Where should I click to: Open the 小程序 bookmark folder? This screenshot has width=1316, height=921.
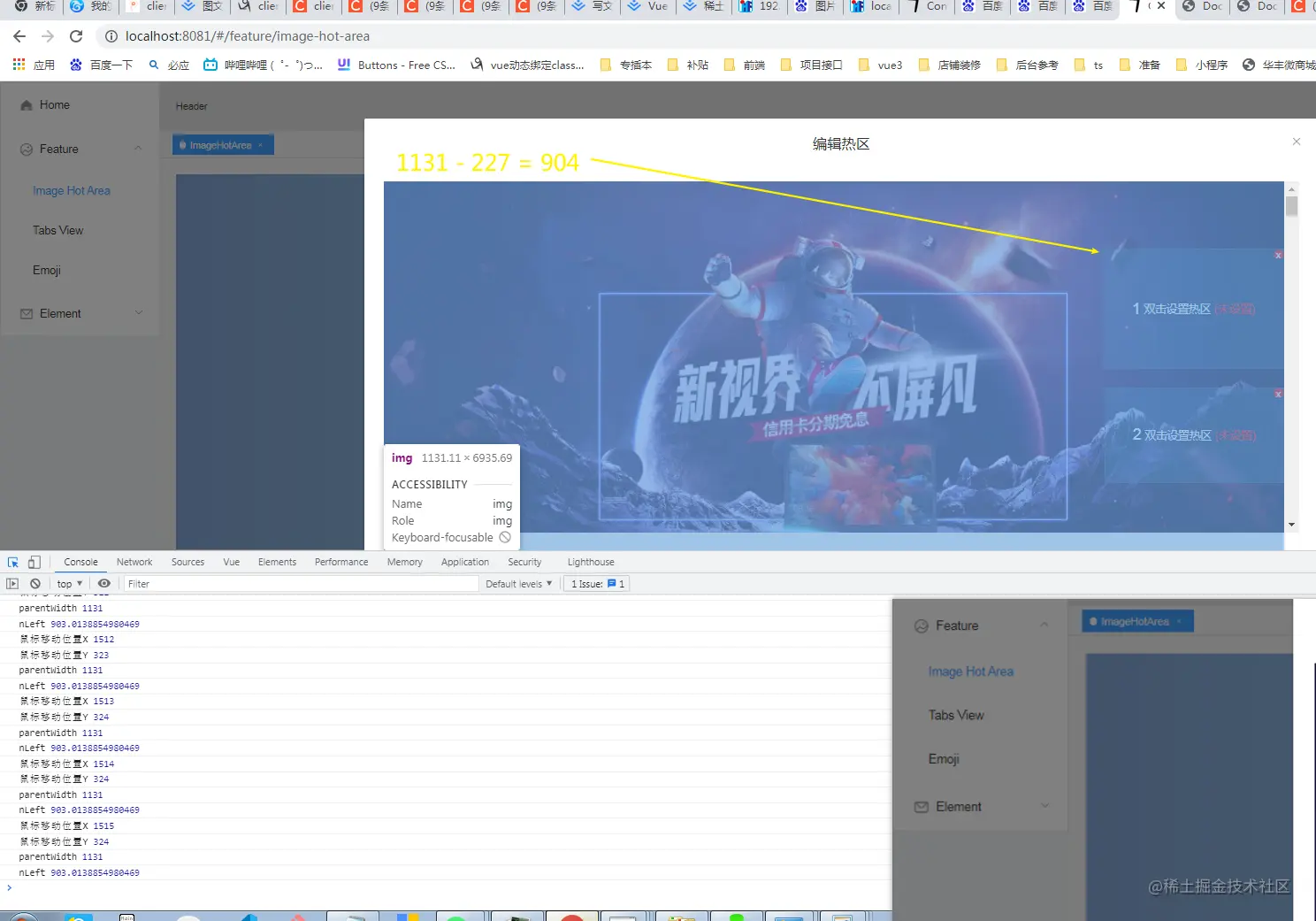tap(1202, 65)
